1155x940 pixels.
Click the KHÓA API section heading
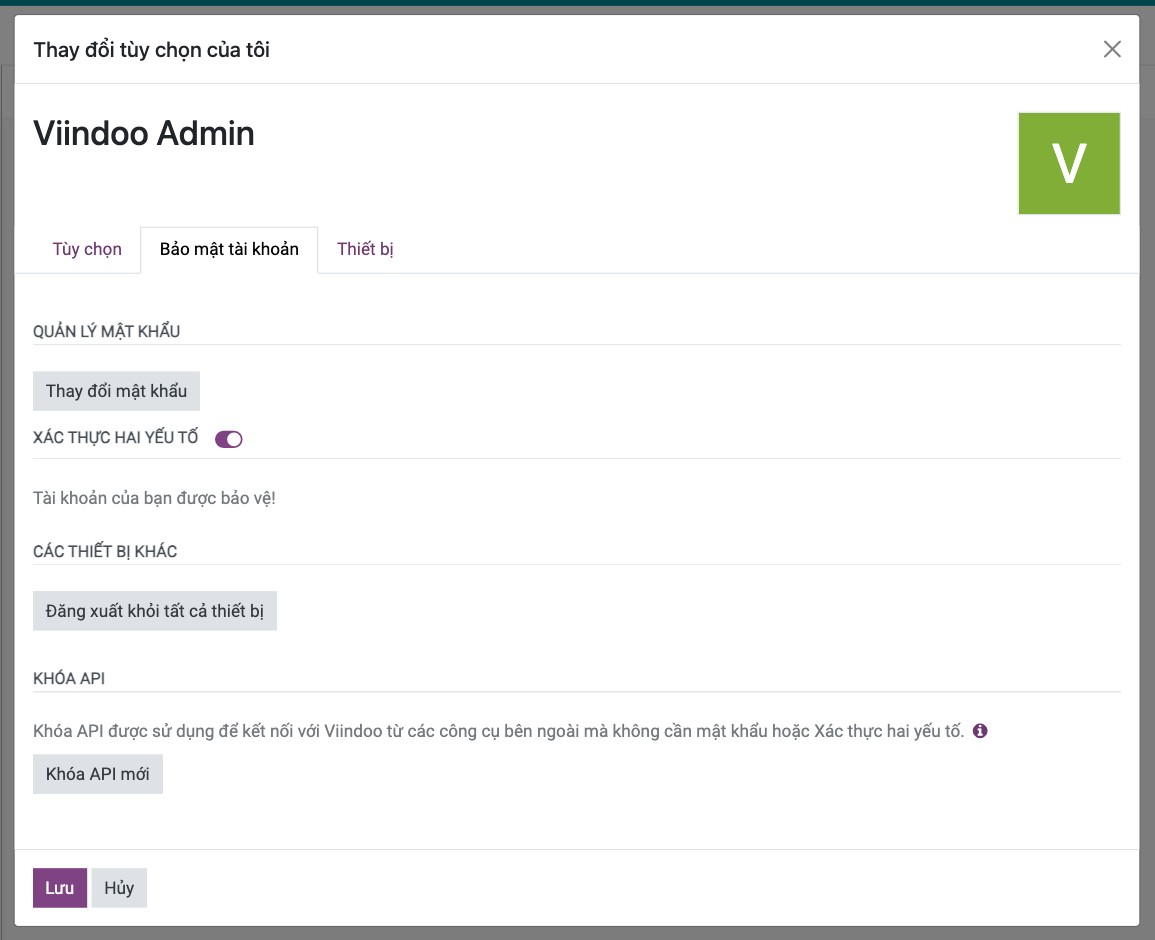pyautogui.click(x=69, y=678)
